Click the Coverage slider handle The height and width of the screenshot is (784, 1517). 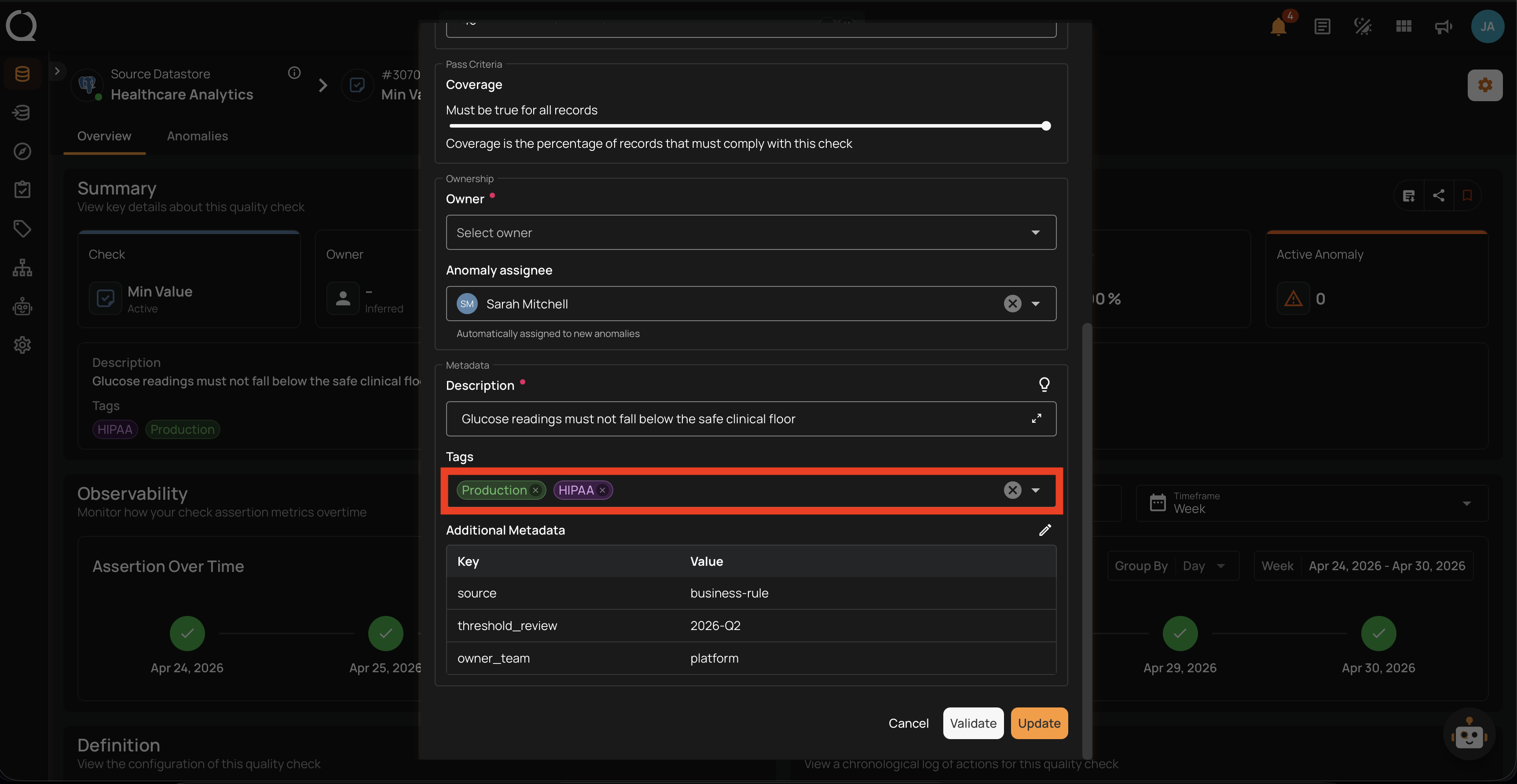1046,125
